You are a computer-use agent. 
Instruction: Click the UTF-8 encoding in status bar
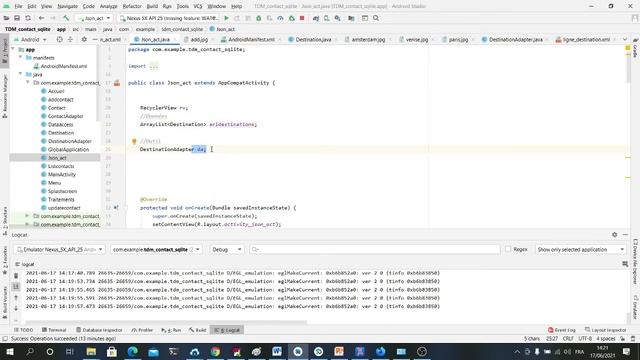coord(585,339)
